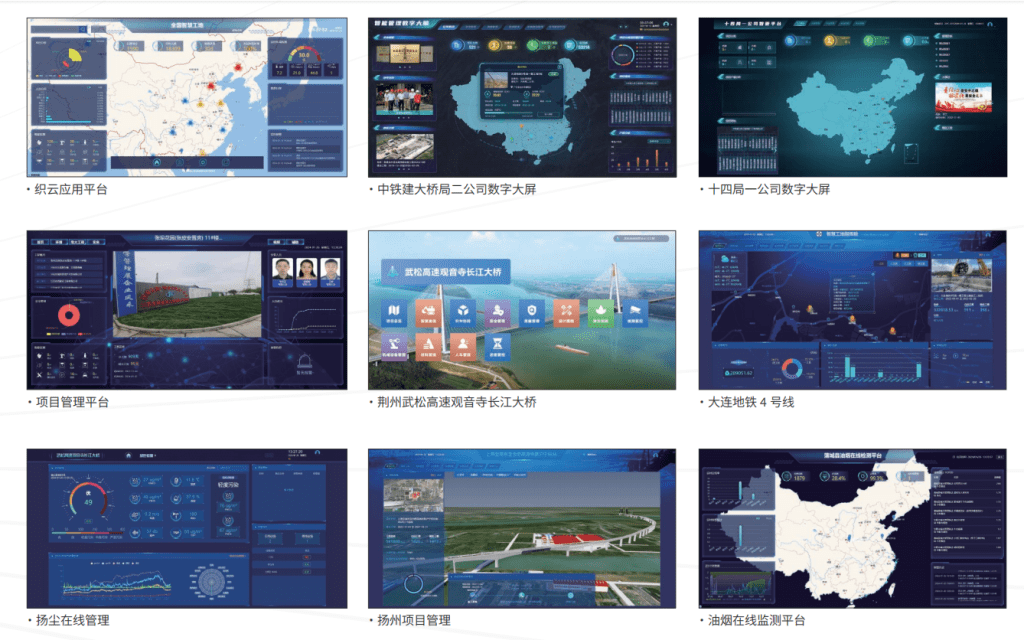Select the hourglass progress icon tile

tap(496, 347)
